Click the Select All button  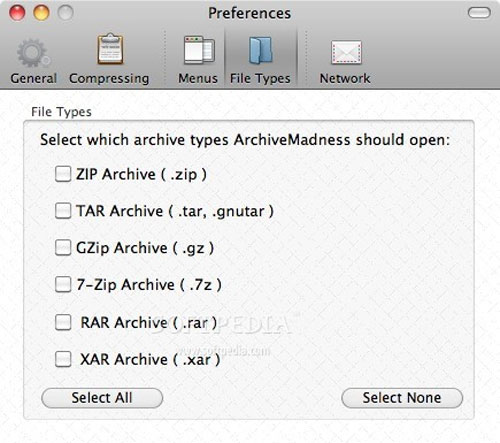click(102, 398)
